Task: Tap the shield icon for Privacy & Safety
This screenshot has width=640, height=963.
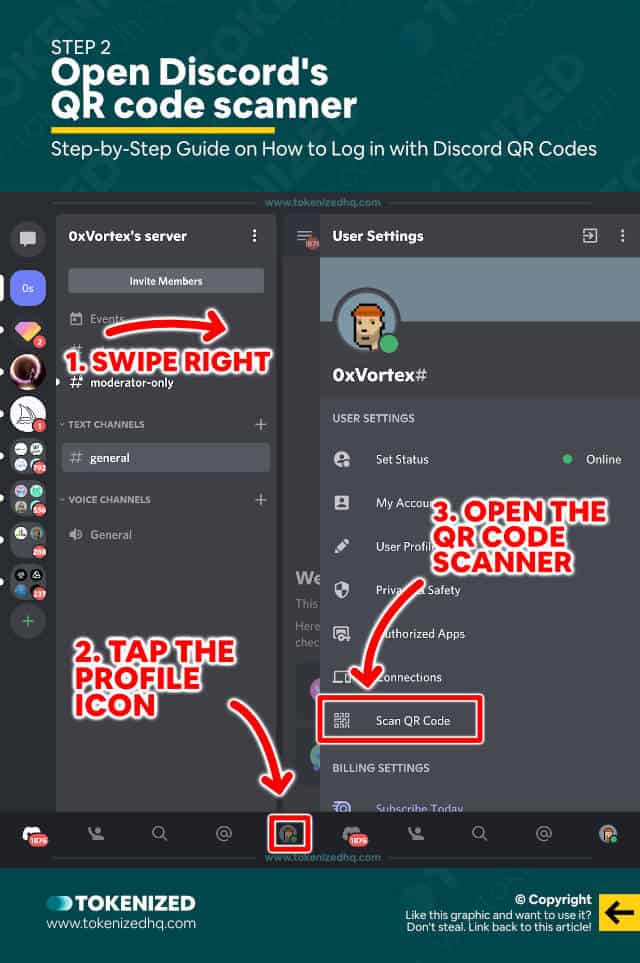Action: pos(342,590)
